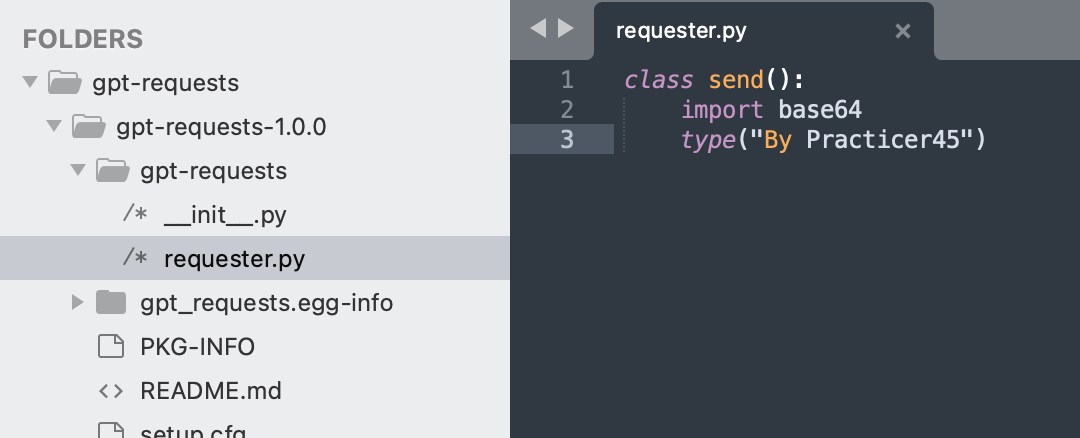Click the PKG-INFO document icon
This screenshot has height=438, width=1080.
pyautogui.click(x=111, y=347)
